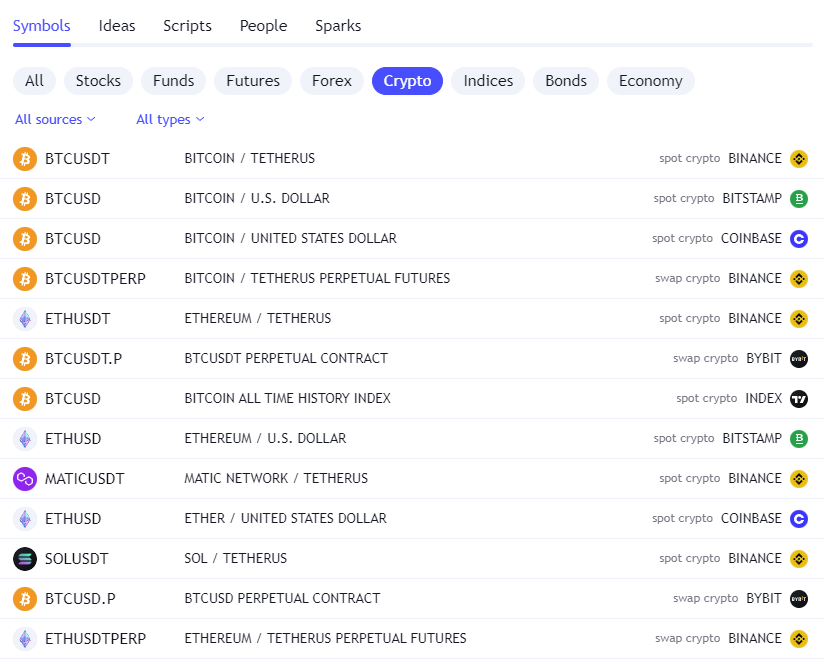824x659 pixels.
Task: Select BTCUSDTPERP symbol name
Action: click(95, 279)
